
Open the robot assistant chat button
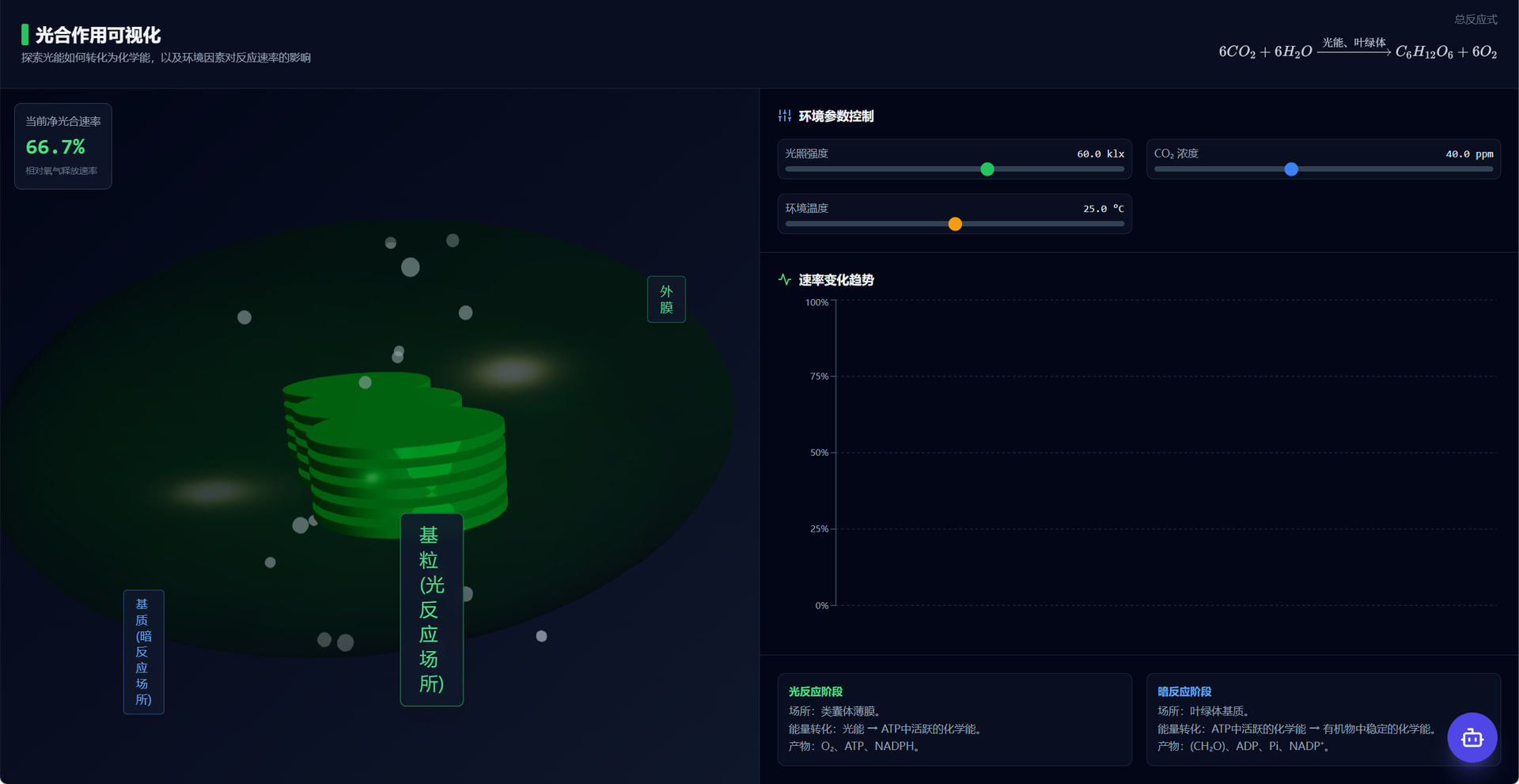tap(1472, 738)
